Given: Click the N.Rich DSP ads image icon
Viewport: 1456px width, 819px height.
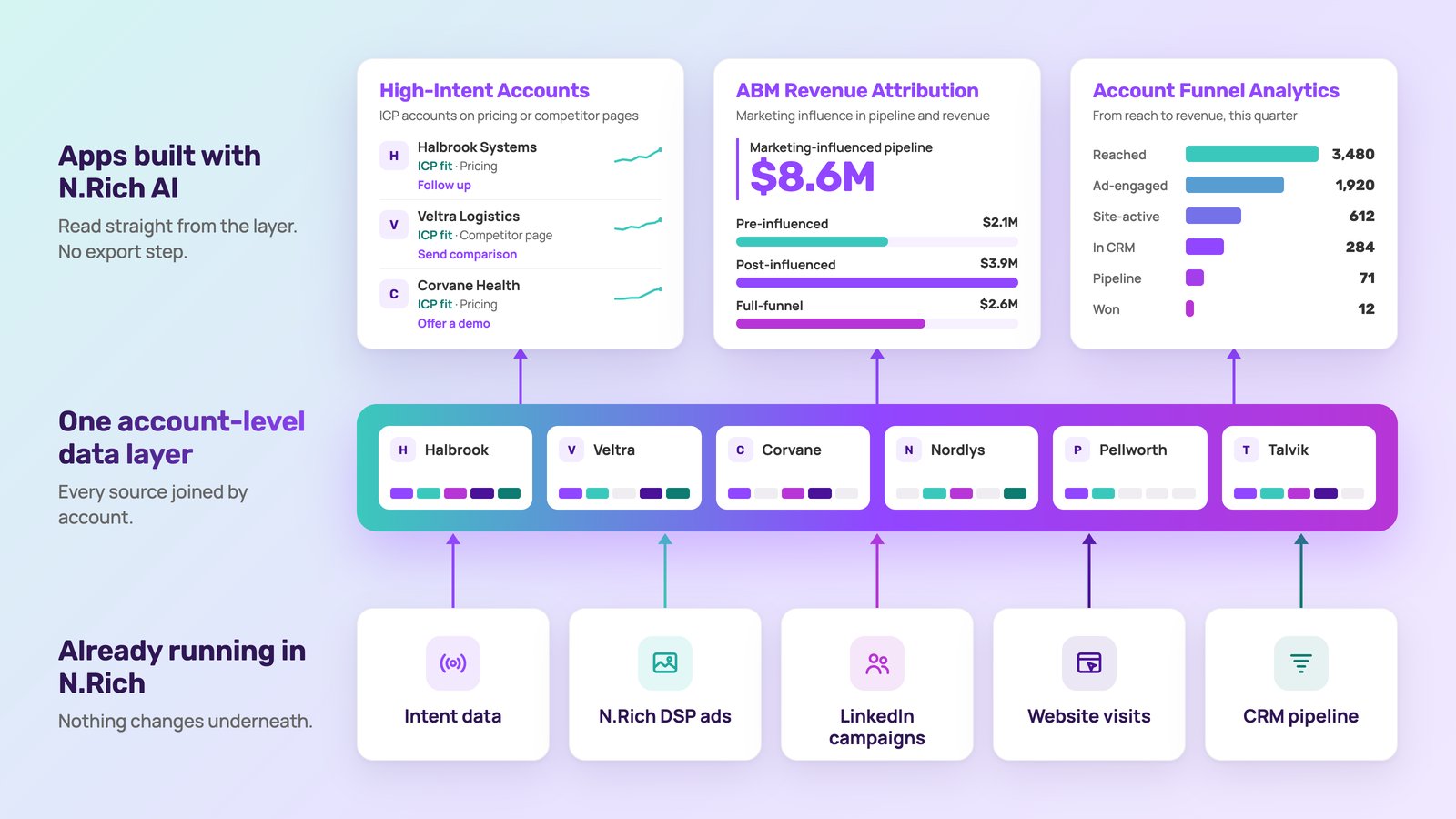Looking at the screenshot, I should [x=665, y=663].
